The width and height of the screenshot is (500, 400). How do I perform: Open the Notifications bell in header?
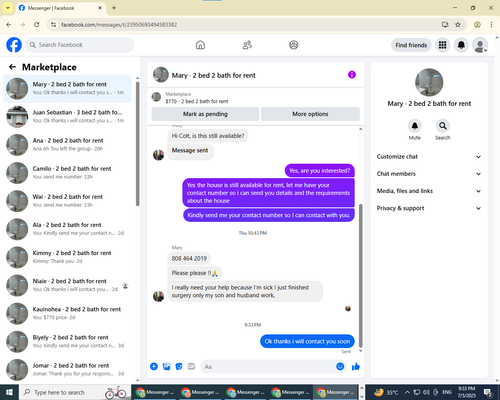pos(461,45)
